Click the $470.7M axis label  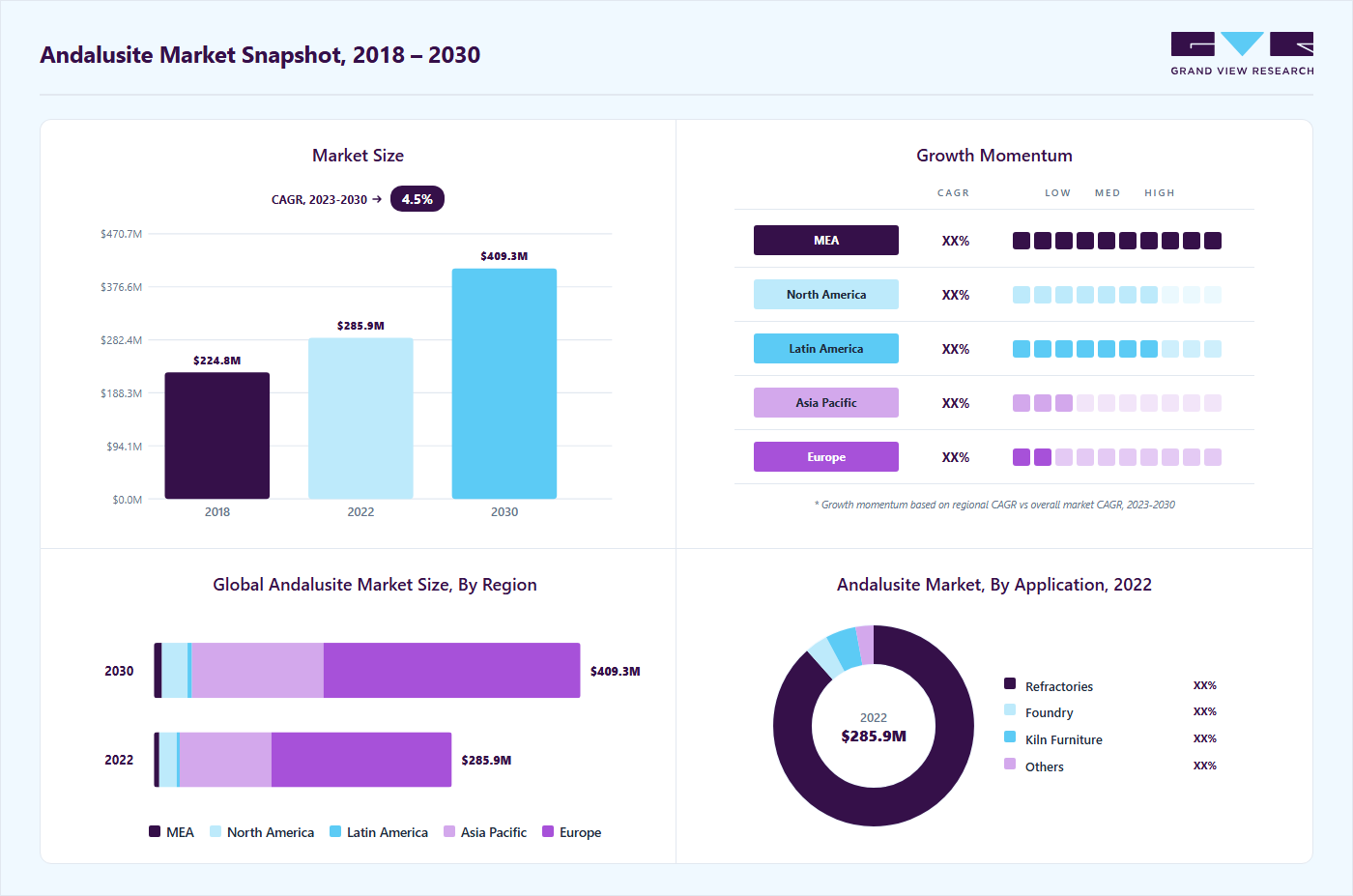[121, 234]
